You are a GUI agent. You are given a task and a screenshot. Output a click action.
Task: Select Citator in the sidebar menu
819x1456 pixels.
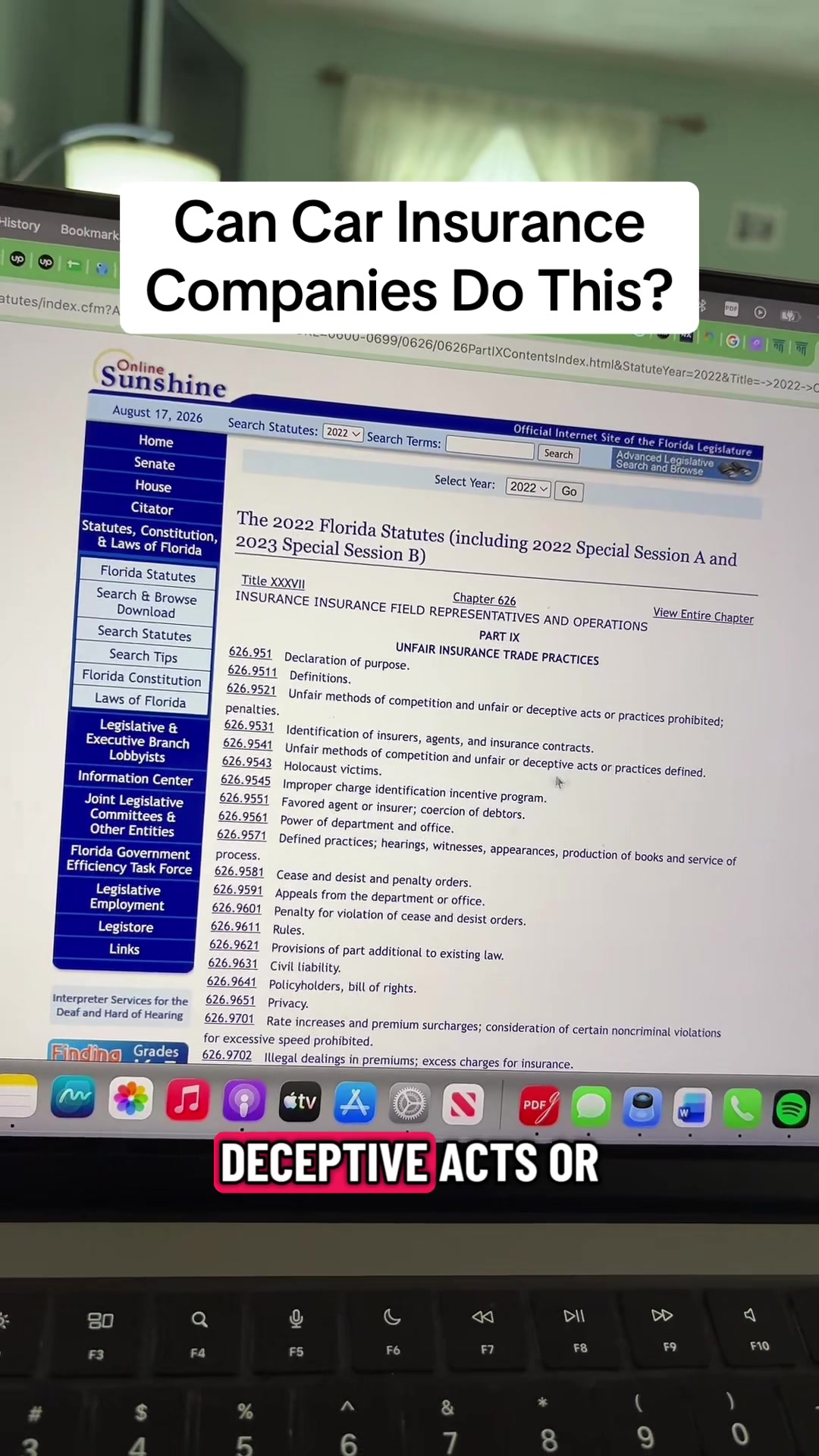point(152,509)
